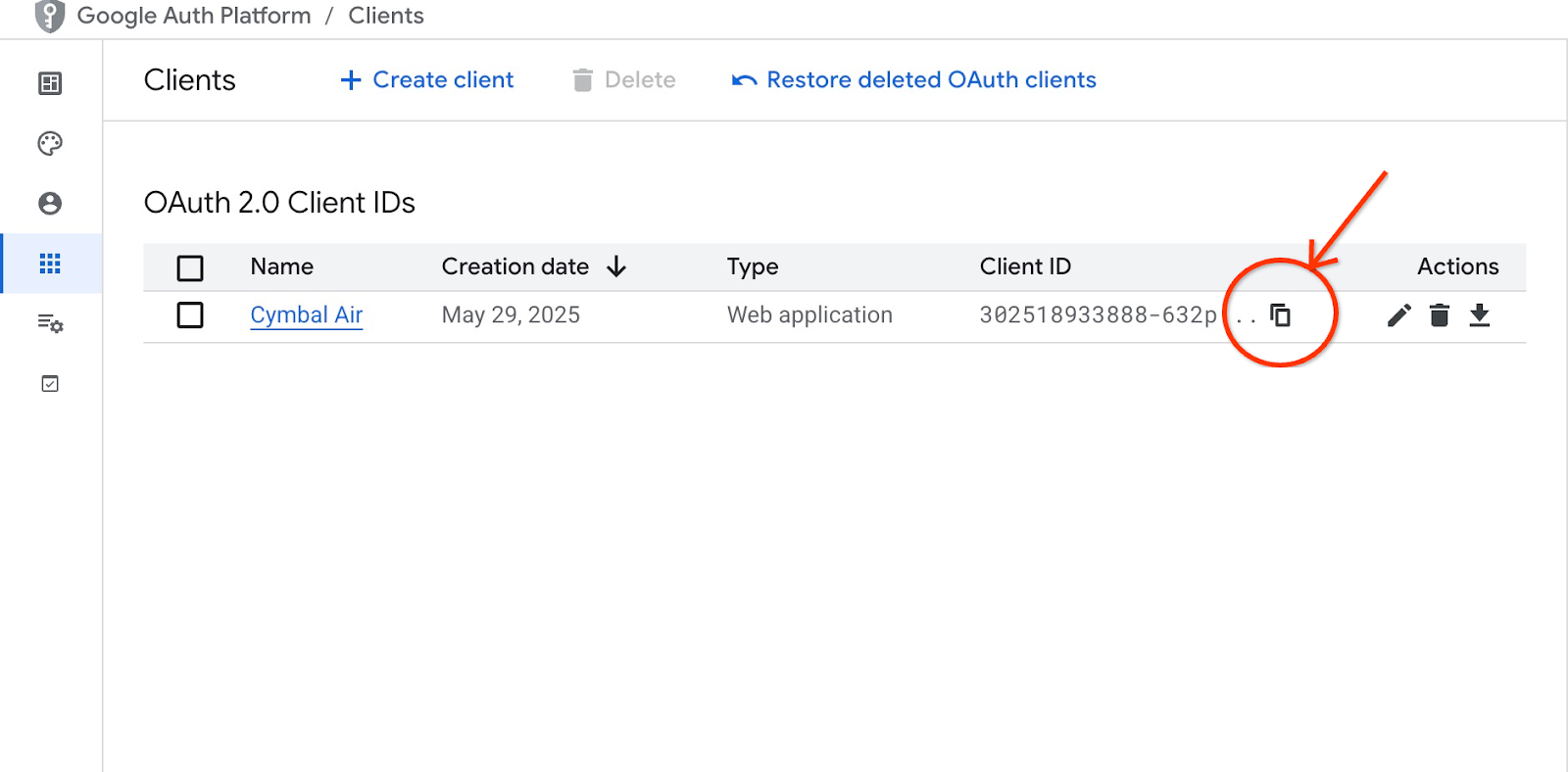Click the Google Auth Platform breadcrumb

tap(194, 16)
